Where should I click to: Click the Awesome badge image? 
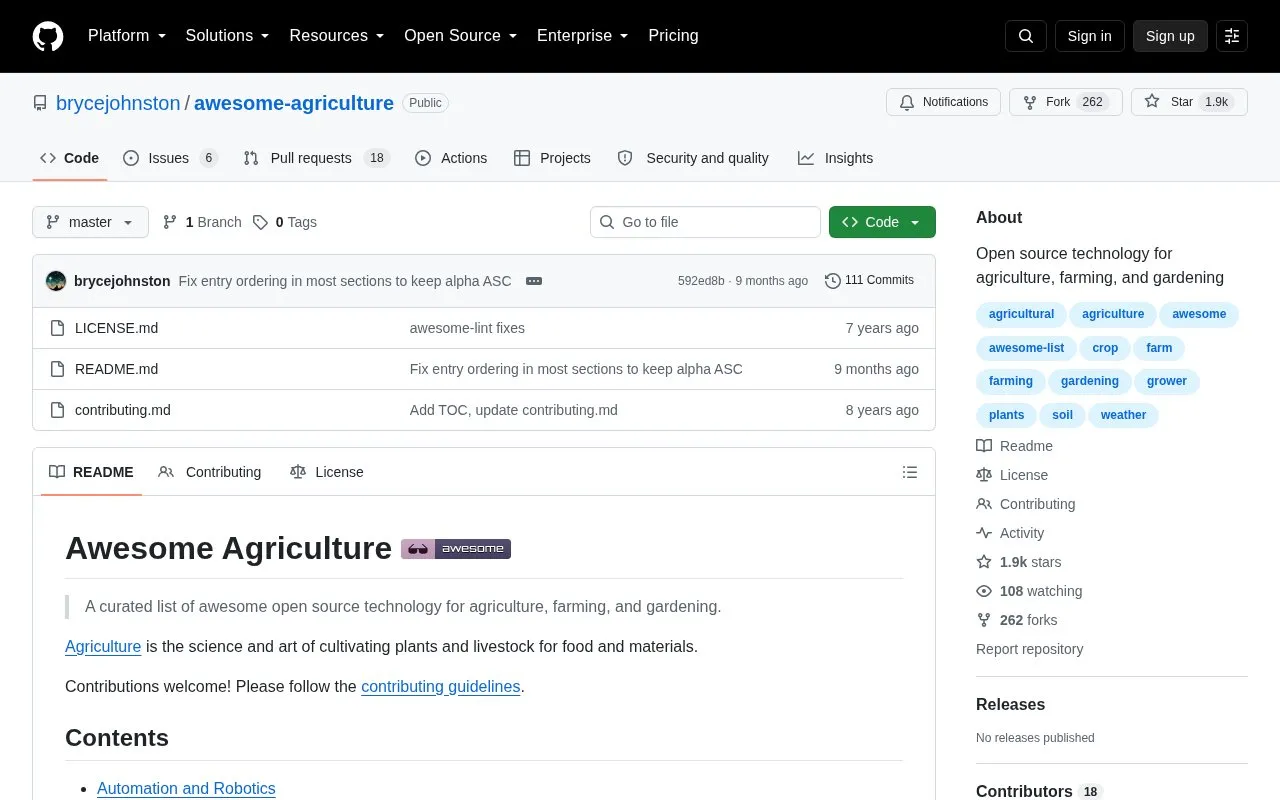click(456, 548)
